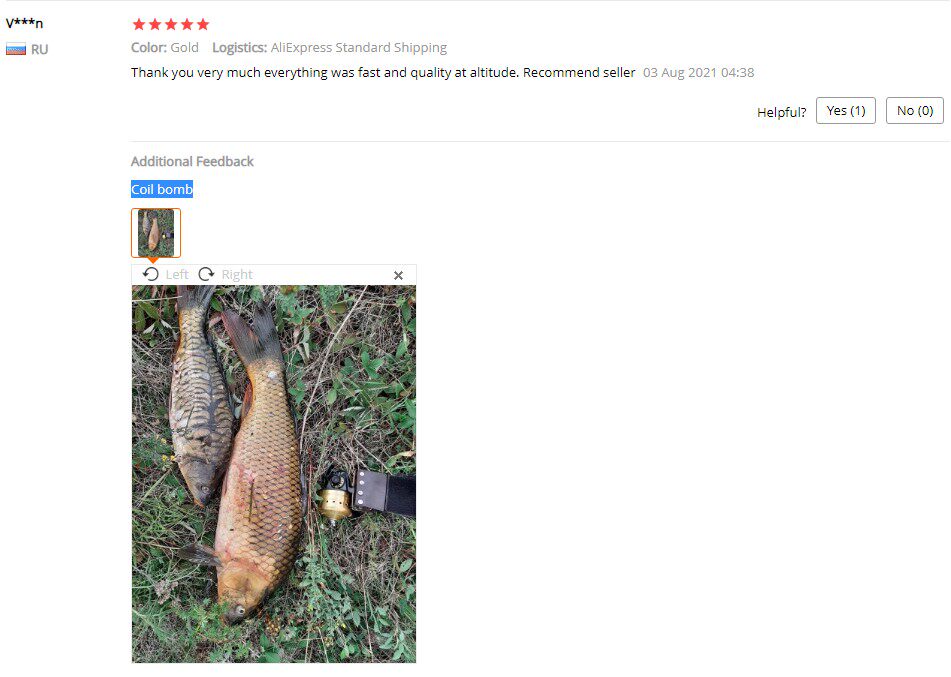The image size is (951, 677).
Task: Click the No (0) helpful button
Action: (x=915, y=110)
